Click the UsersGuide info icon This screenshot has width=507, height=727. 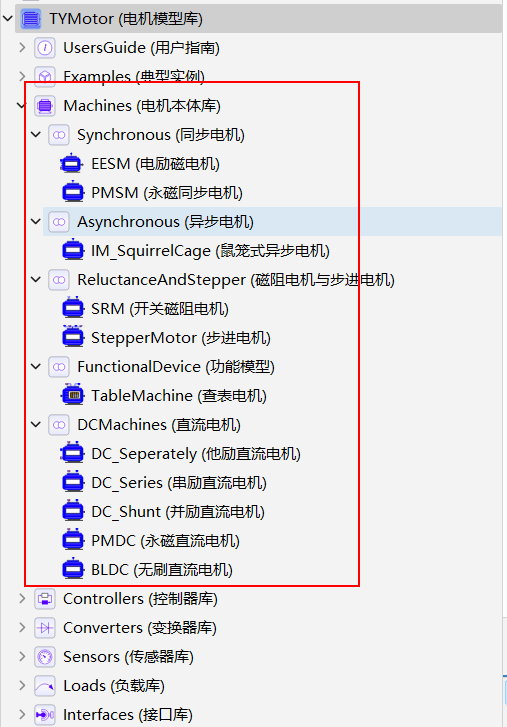click(45, 48)
